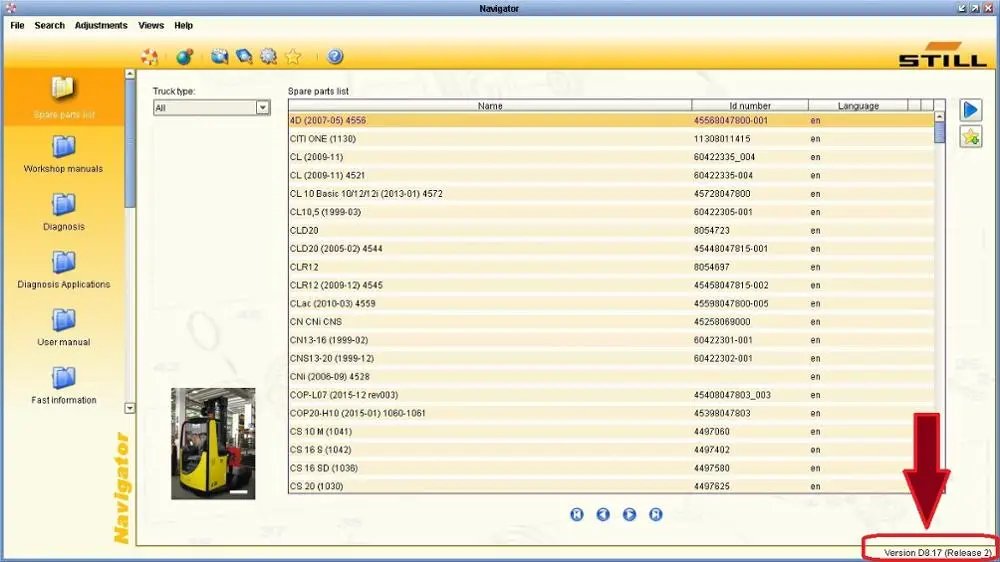Click Id number 8054723
Image resolution: width=1000 pixels, height=562 pixels.
[x=712, y=230]
